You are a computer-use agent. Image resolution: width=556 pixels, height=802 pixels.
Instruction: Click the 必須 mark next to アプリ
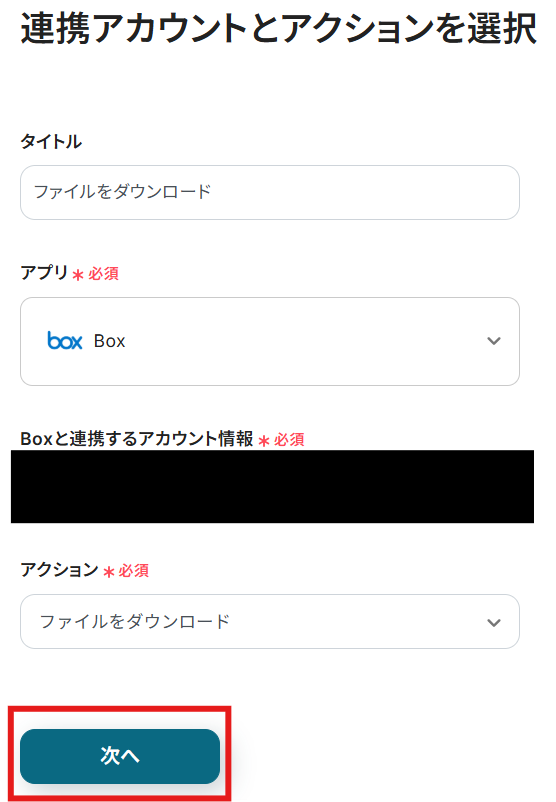pos(103,274)
